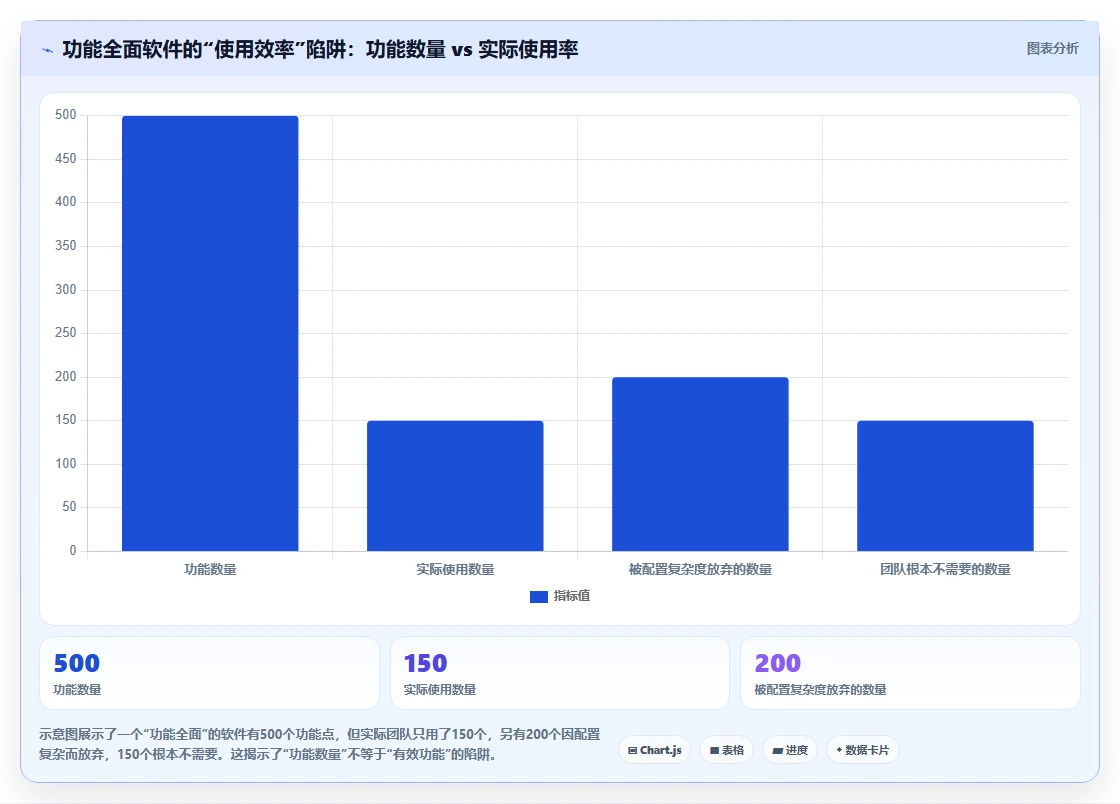
Task: Select the 功能数量 bar in chart
Action: [210, 333]
